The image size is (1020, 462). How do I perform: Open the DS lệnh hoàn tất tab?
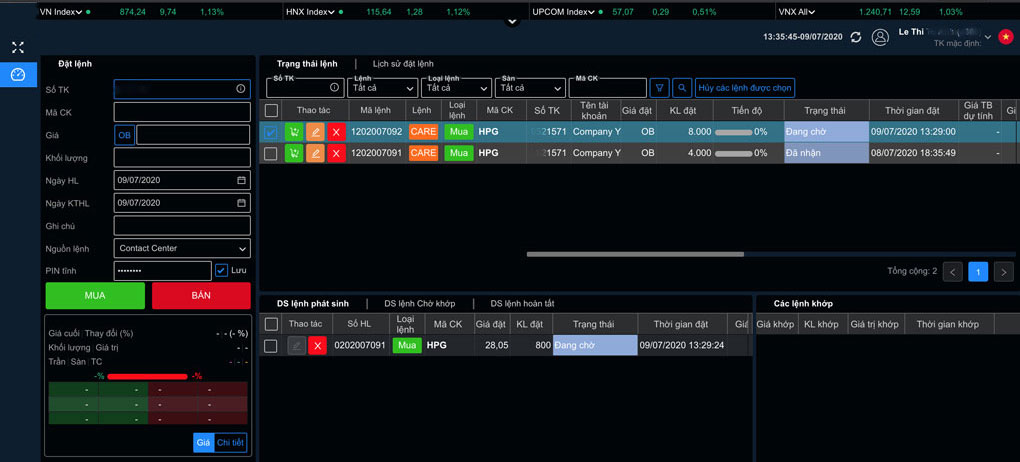click(522, 303)
